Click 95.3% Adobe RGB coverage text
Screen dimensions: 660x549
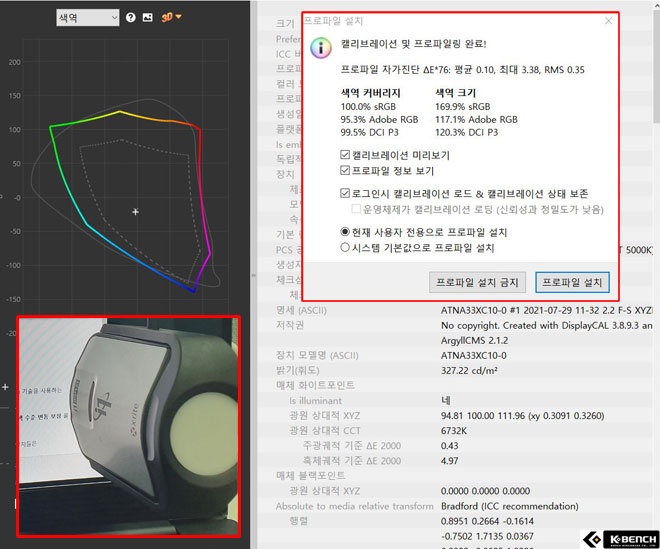click(x=379, y=120)
